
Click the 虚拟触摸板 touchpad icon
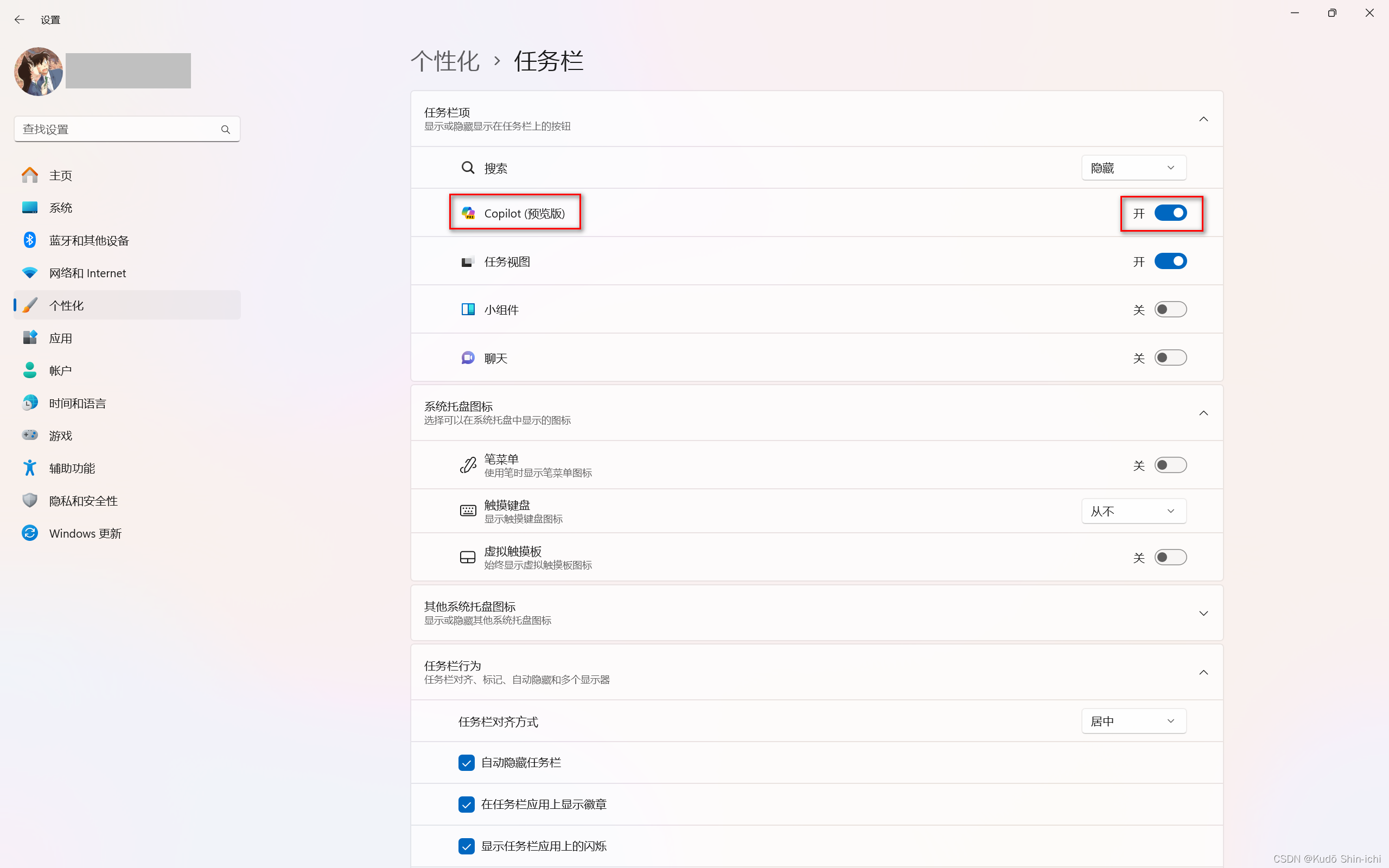click(468, 558)
